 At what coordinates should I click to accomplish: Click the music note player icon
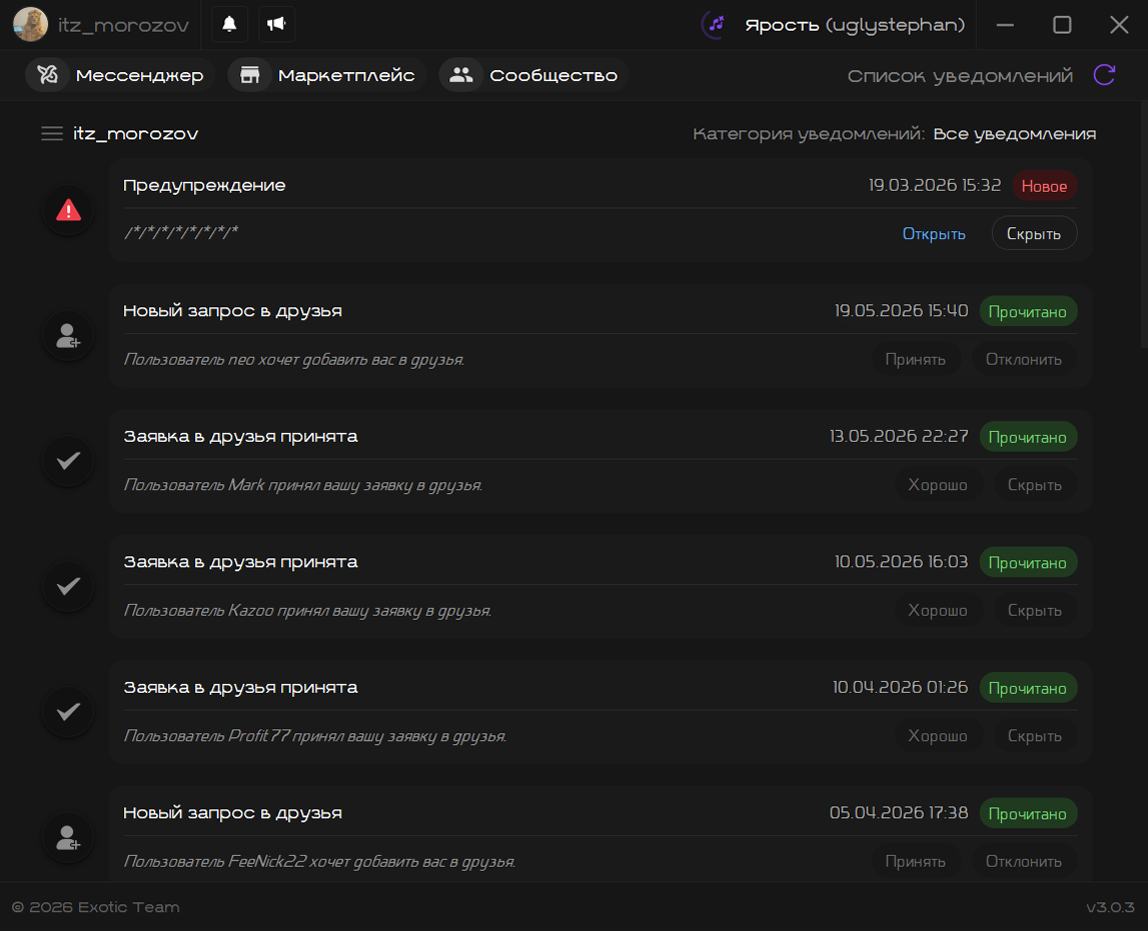(x=715, y=24)
